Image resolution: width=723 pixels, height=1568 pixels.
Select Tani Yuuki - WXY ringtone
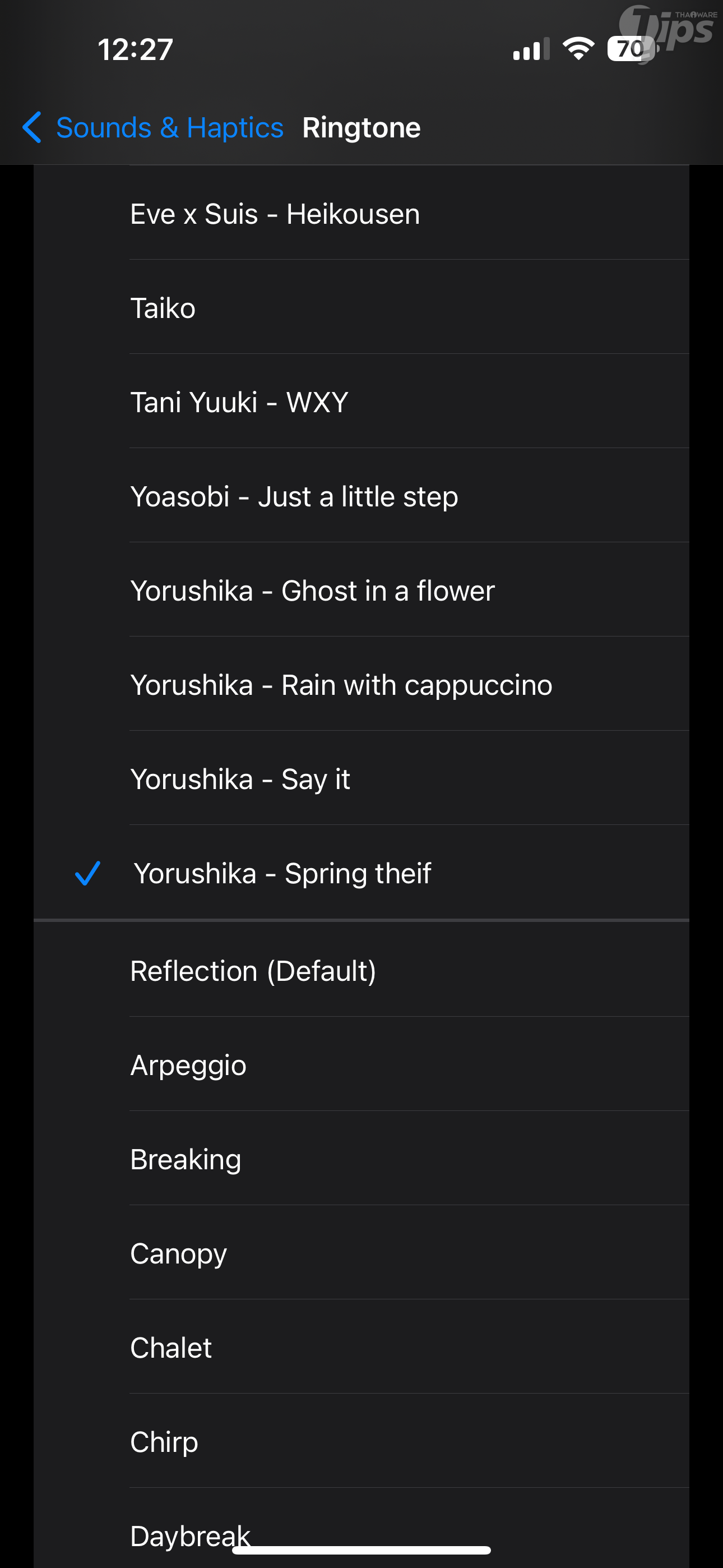click(239, 402)
